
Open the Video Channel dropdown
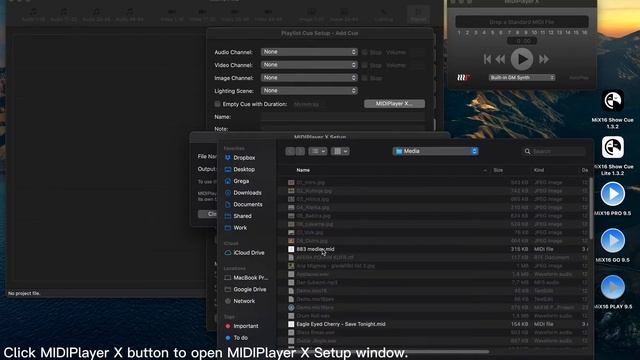[309, 65]
